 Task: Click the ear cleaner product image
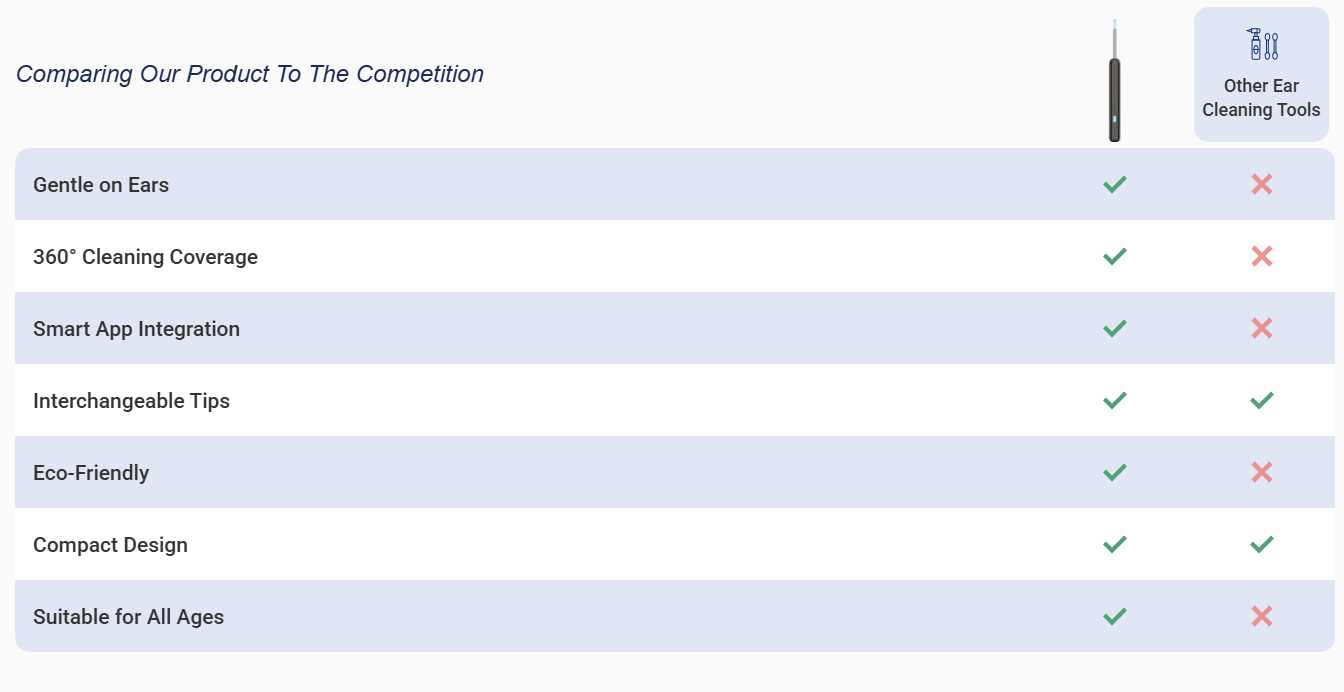[1114, 82]
